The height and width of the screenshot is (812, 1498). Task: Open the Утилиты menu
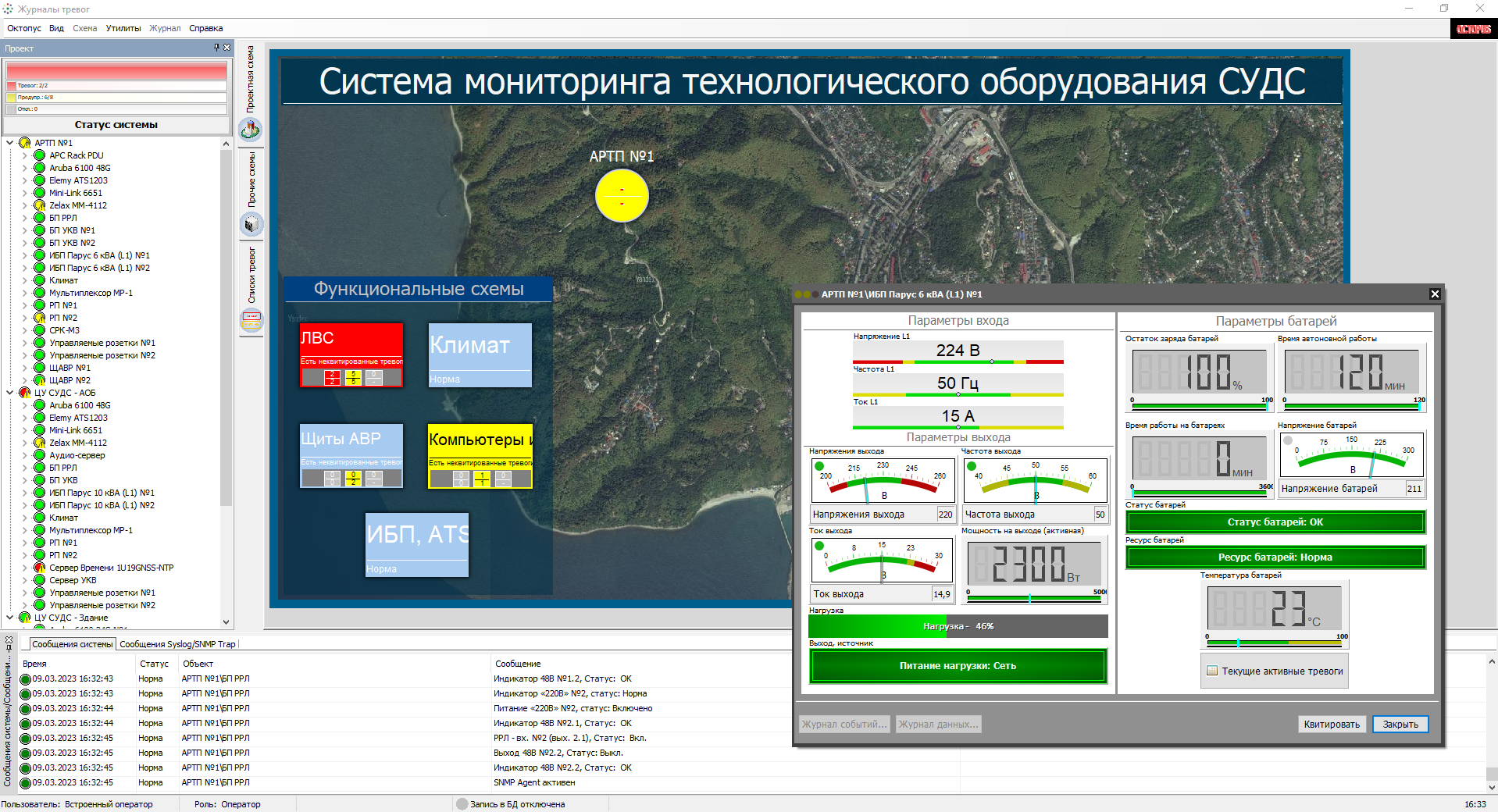coord(123,28)
